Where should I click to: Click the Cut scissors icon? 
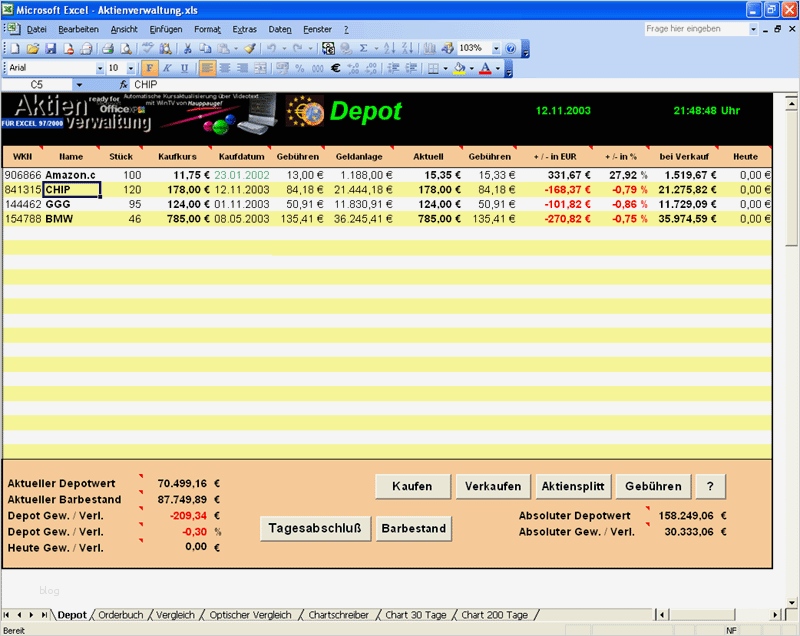click(x=187, y=48)
